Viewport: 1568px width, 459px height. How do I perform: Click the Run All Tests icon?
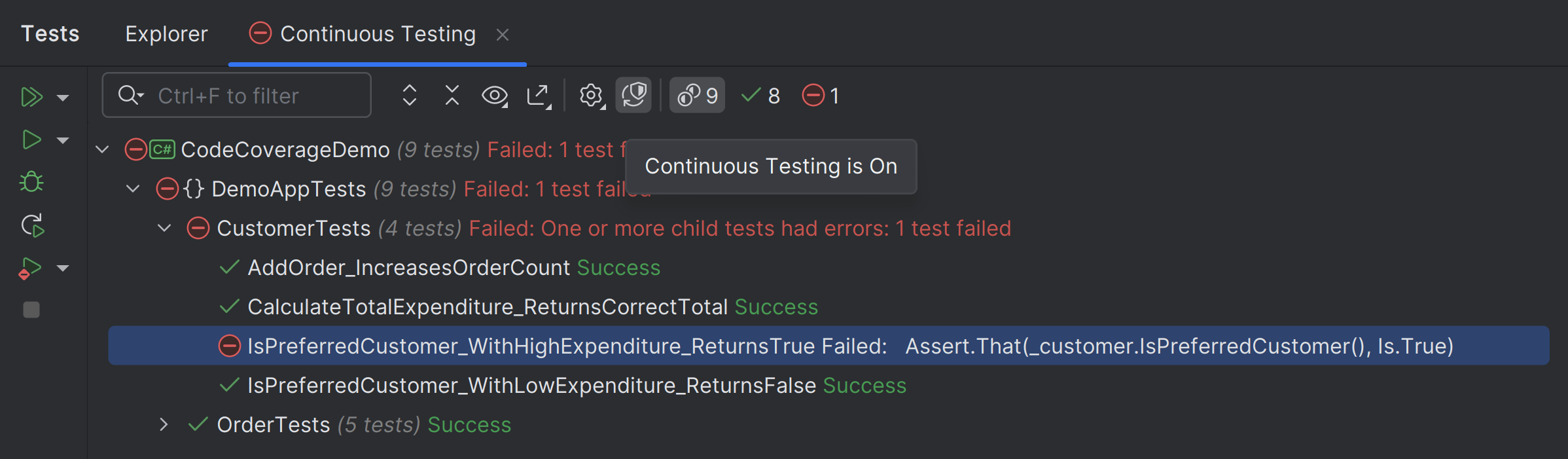click(31, 97)
